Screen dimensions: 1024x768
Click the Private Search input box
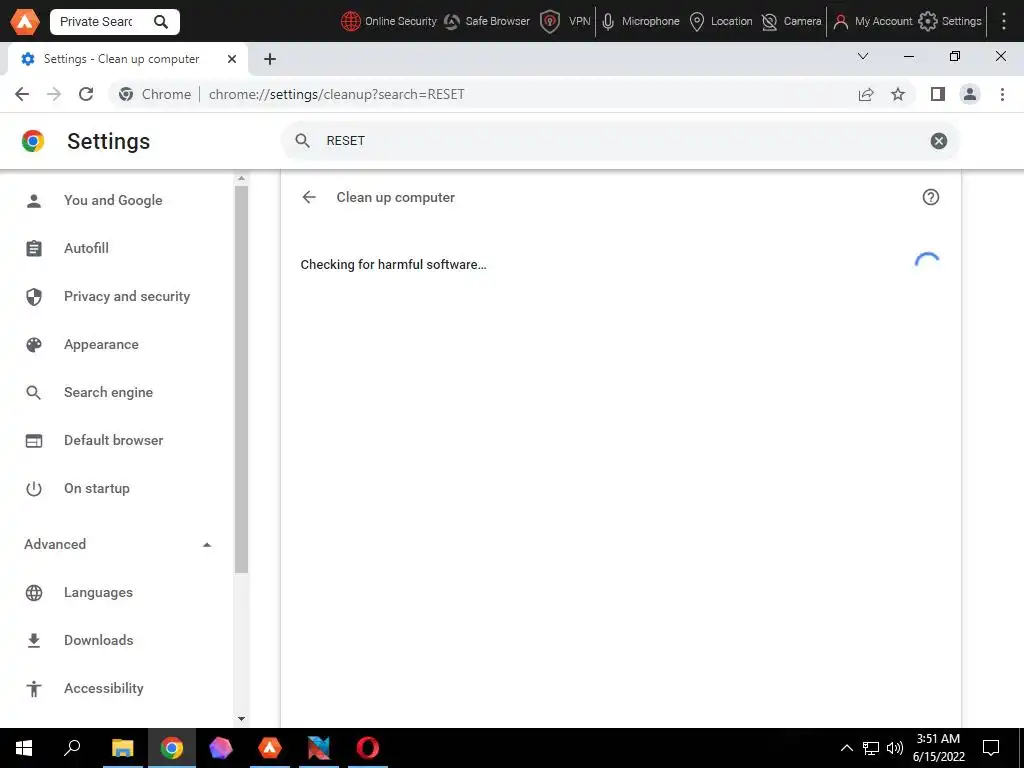(x=98, y=22)
